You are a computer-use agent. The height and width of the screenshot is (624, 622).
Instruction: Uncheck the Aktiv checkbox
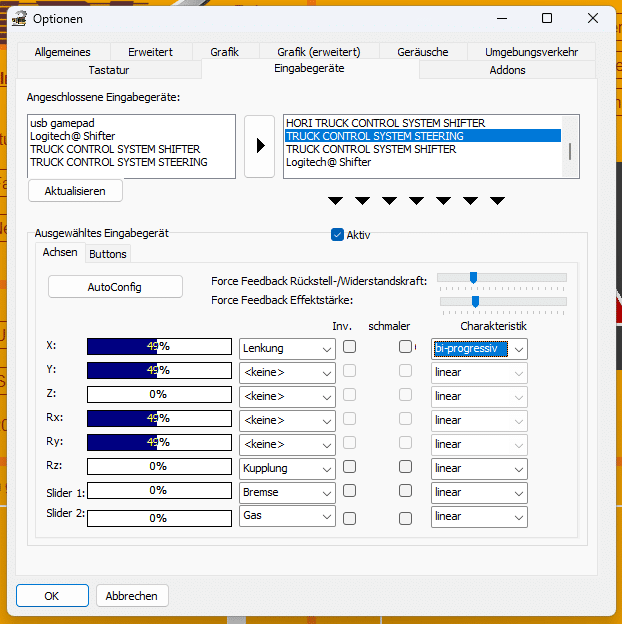click(337, 234)
